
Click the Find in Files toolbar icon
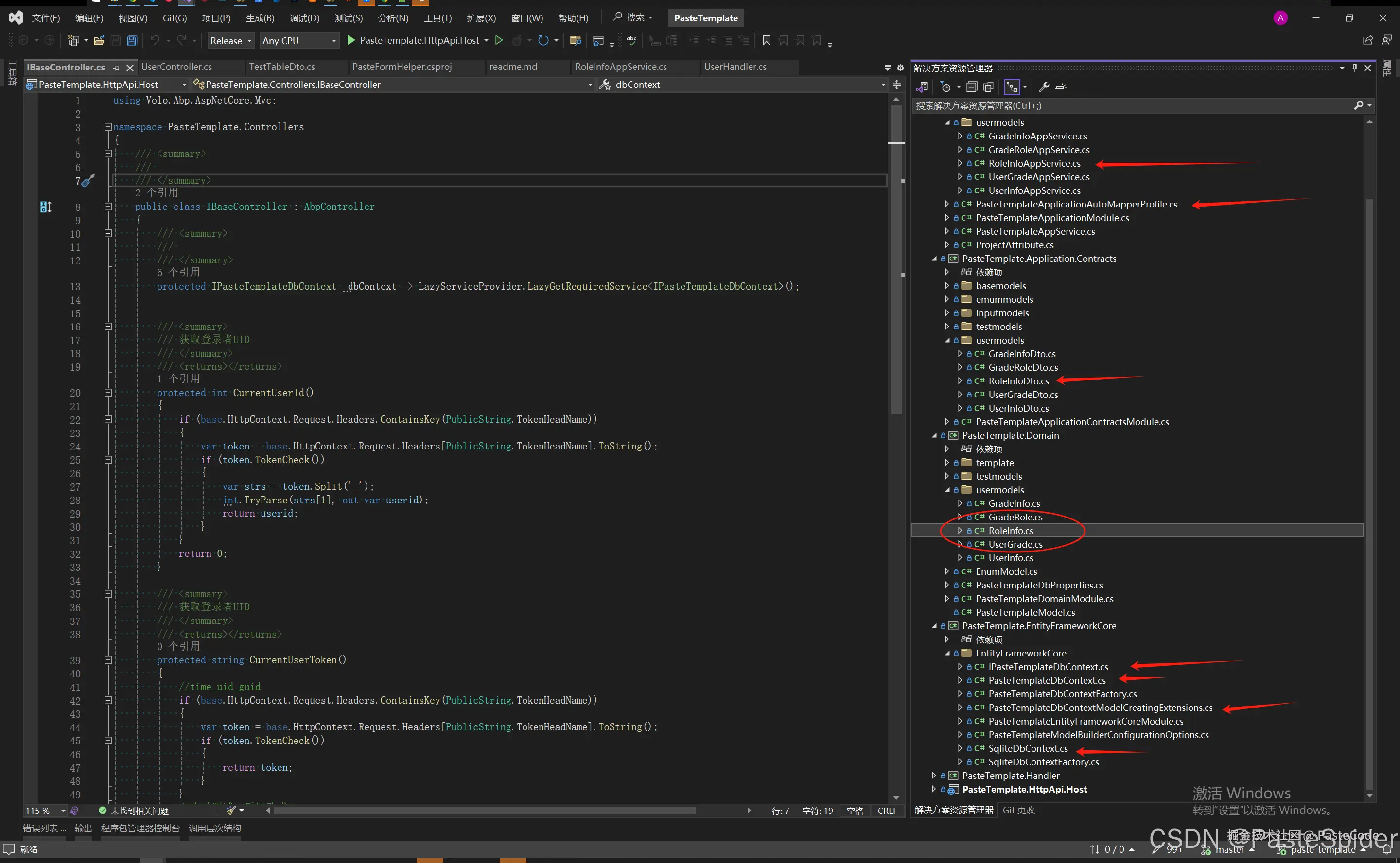click(x=576, y=40)
